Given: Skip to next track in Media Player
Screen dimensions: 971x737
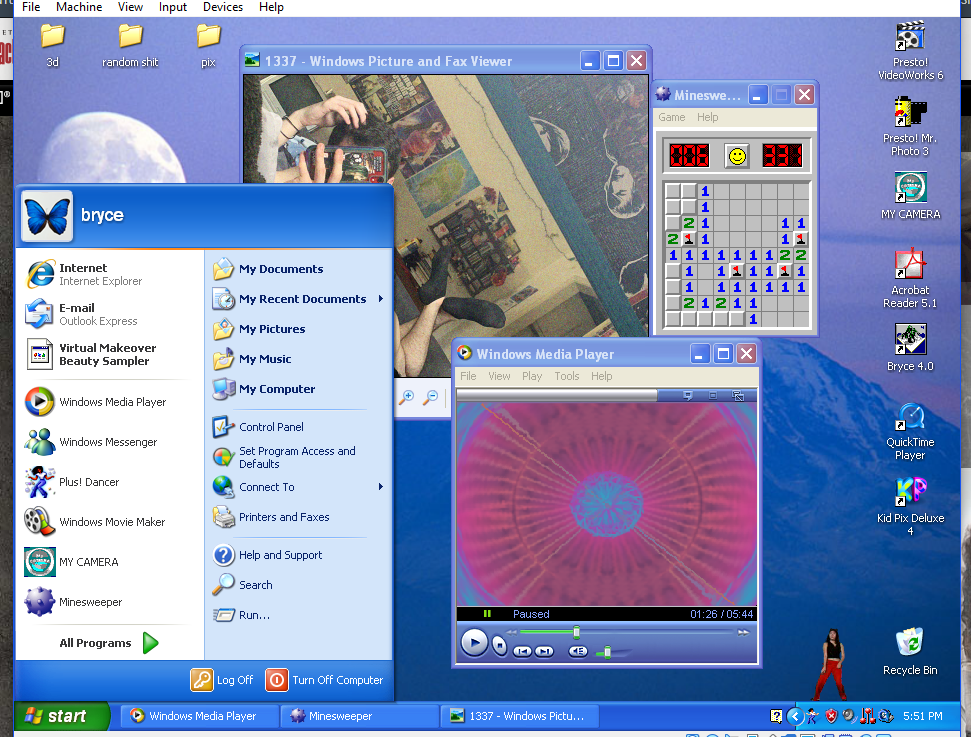Looking at the screenshot, I should [544, 651].
